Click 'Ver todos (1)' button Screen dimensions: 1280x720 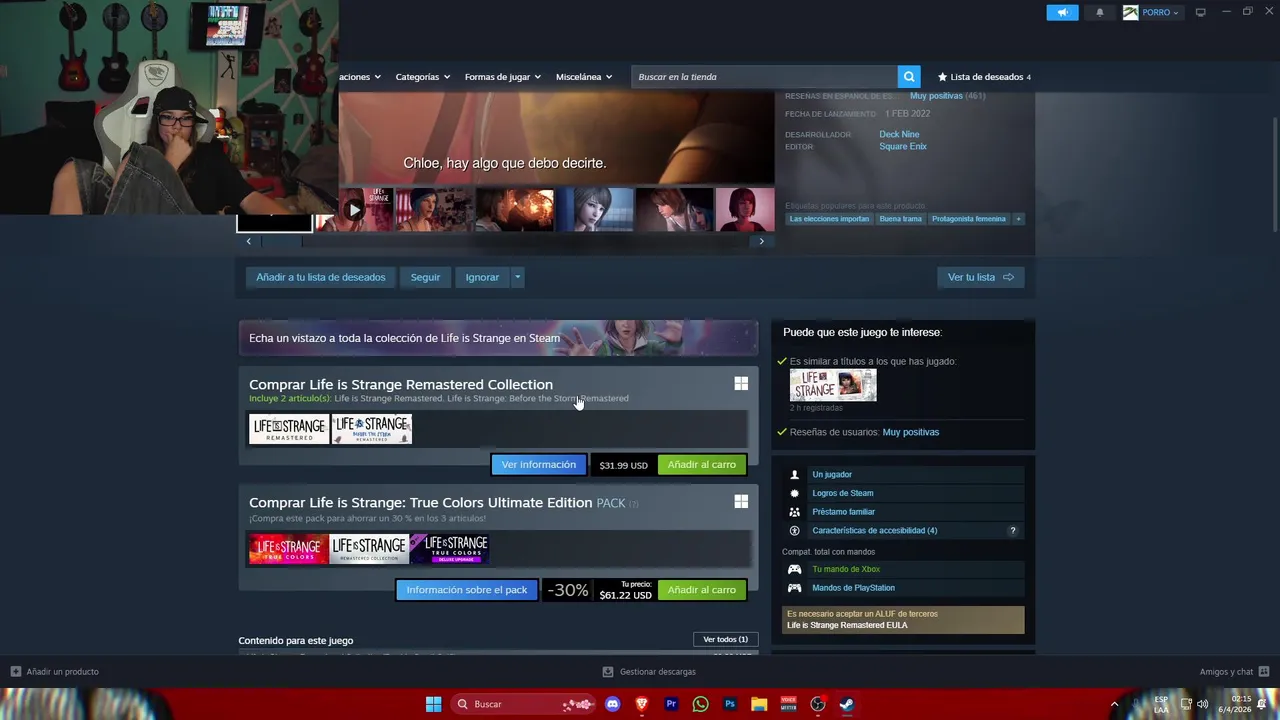coord(725,639)
